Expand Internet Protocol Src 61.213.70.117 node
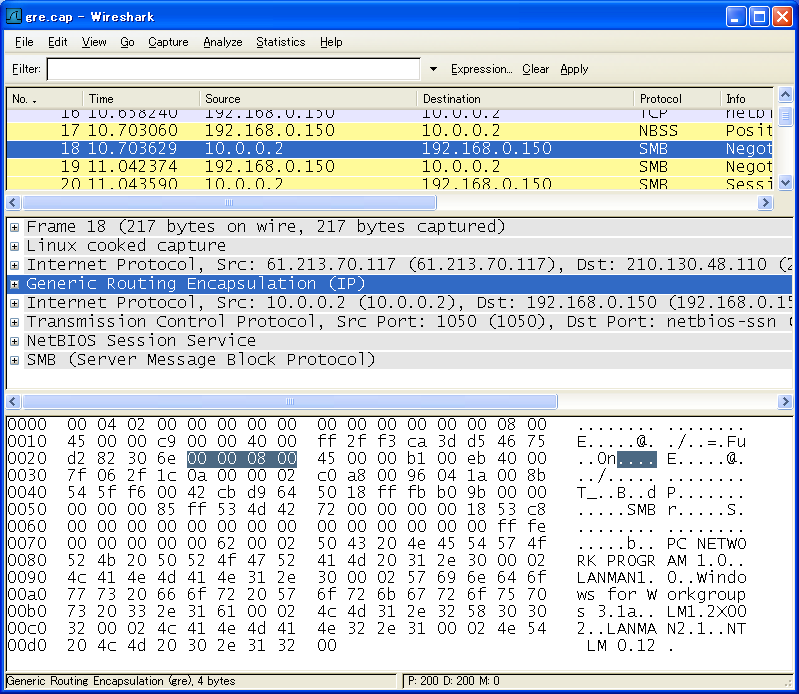The image size is (799, 694). (x=15, y=265)
